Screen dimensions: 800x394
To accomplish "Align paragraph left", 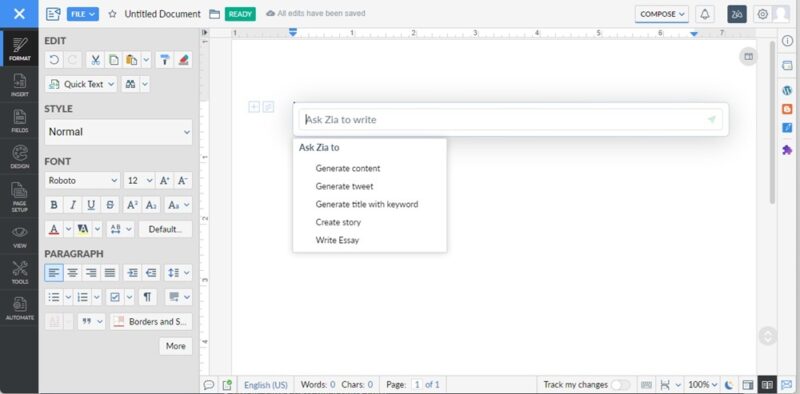I will coord(54,273).
